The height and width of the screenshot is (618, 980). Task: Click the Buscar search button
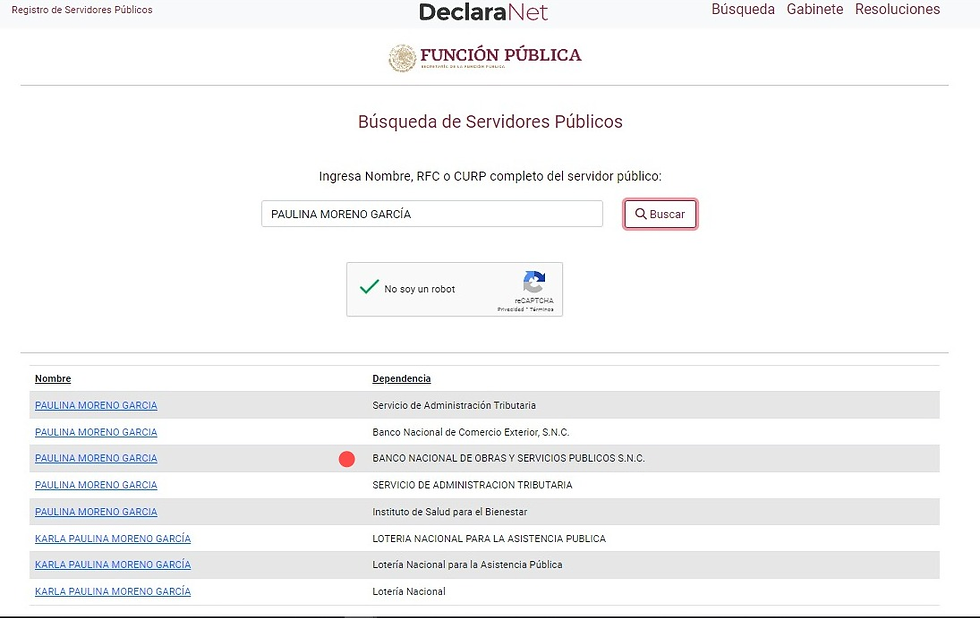(x=660, y=214)
